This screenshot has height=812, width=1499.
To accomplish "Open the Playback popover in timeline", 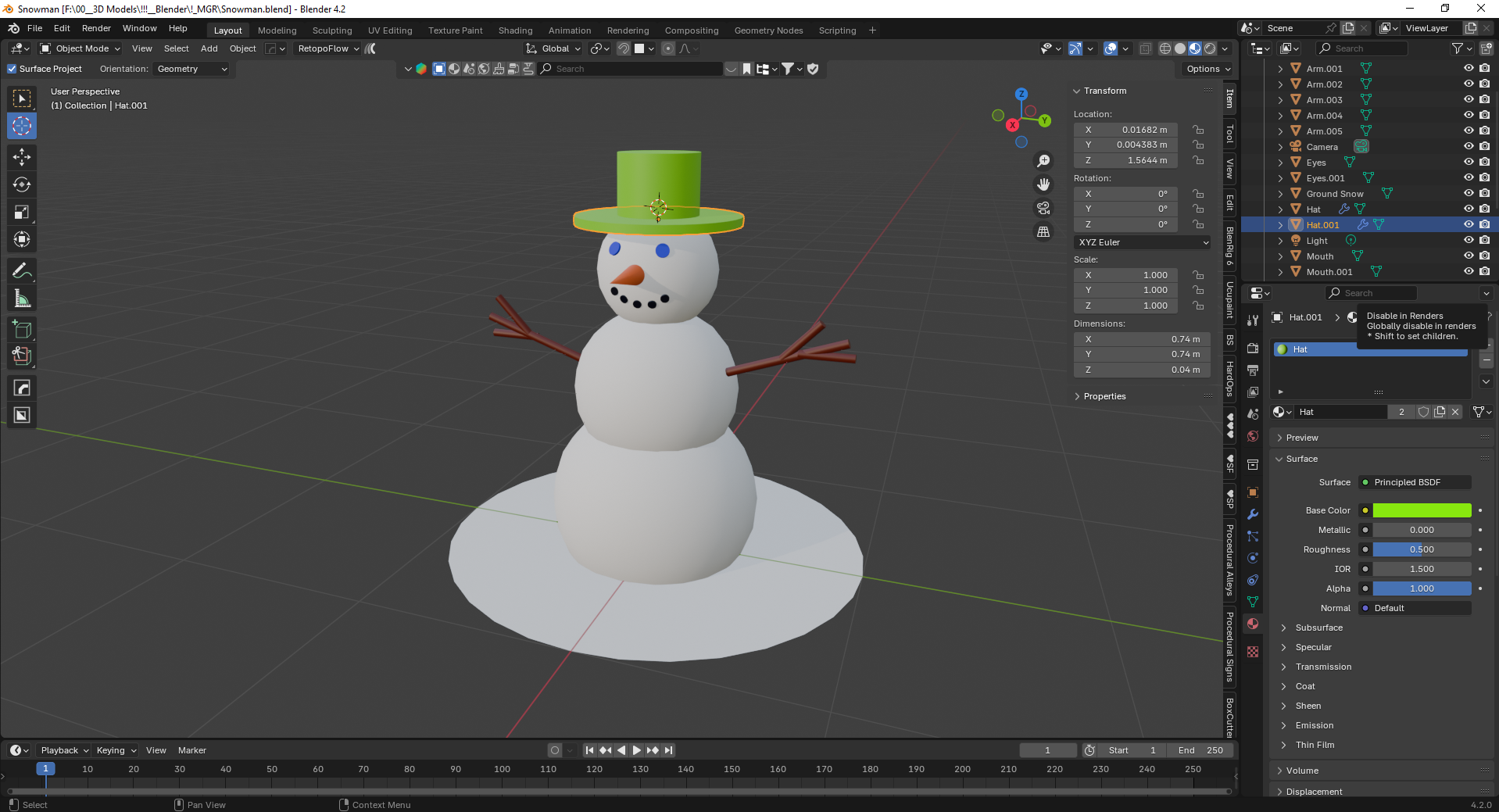I will pyautogui.click(x=64, y=750).
